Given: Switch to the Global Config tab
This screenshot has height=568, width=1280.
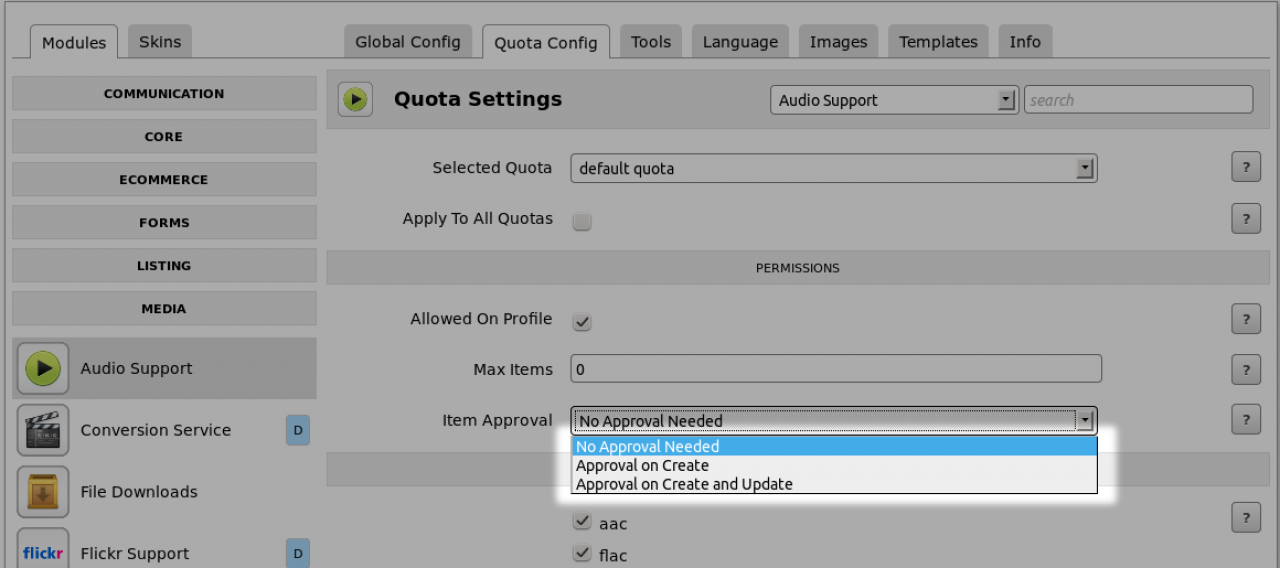Looking at the screenshot, I should (x=408, y=42).
